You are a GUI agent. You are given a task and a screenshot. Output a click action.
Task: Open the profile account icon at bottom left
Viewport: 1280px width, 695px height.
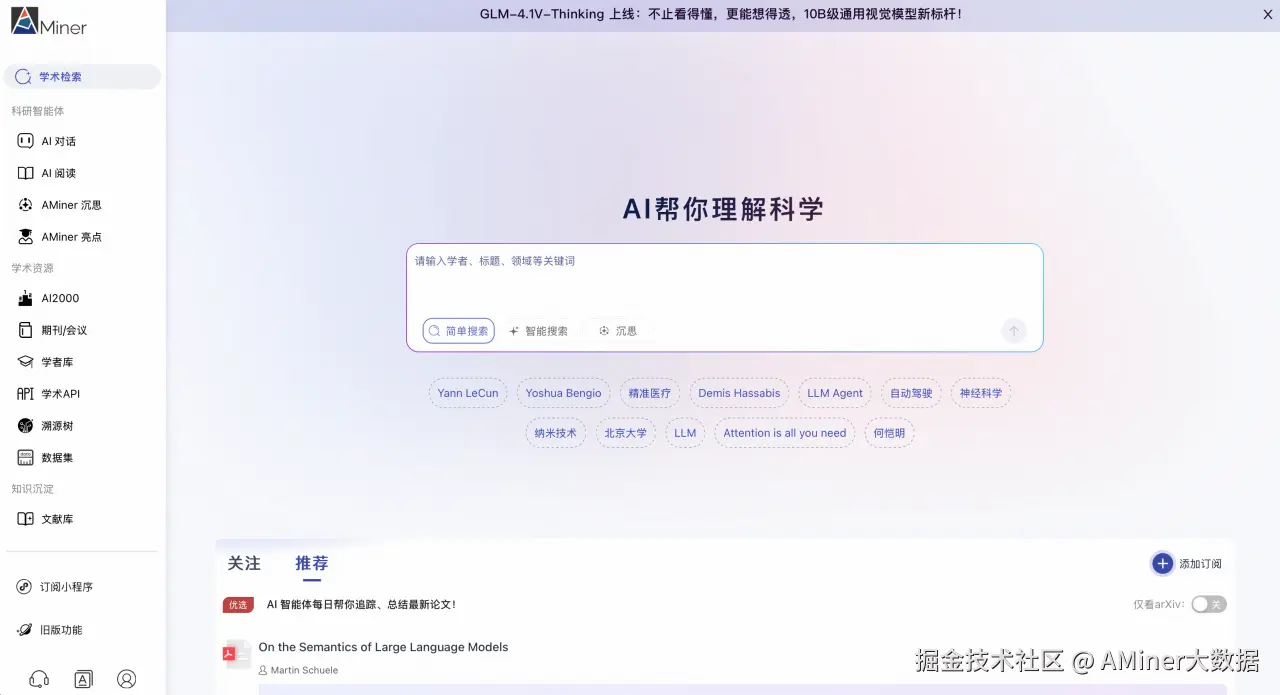[126, 678]
